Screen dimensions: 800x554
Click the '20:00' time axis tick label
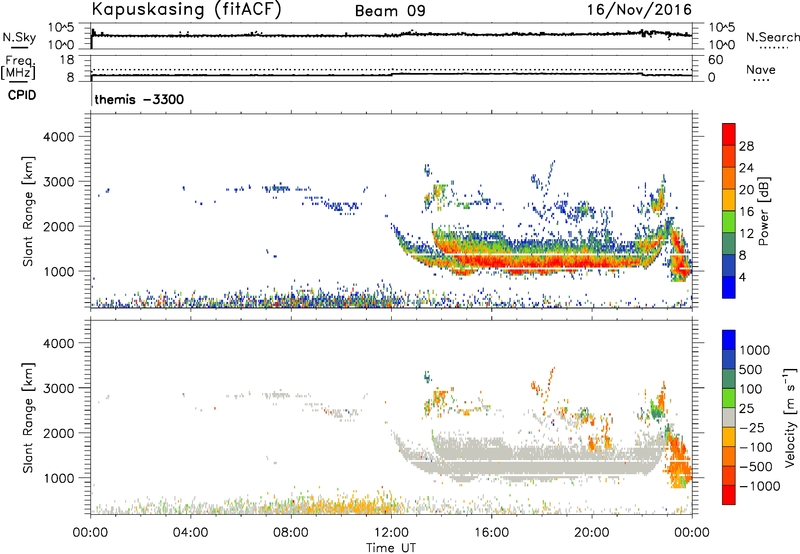592,533
